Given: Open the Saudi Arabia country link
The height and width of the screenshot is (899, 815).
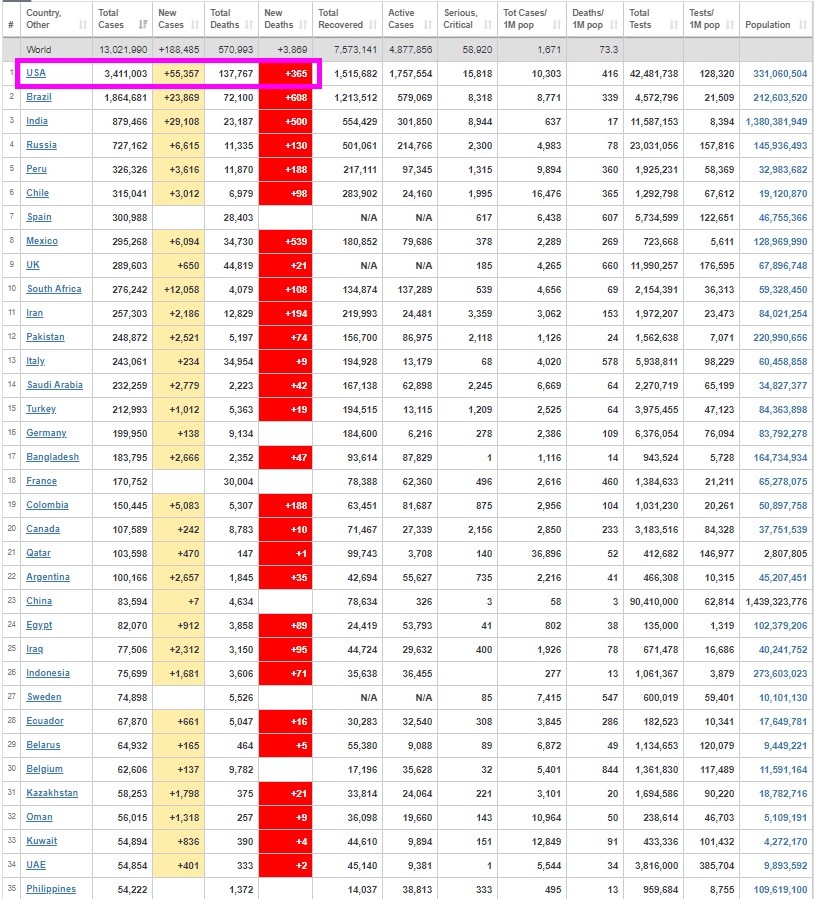Looking at the screenshot, I should pos(55,385).
